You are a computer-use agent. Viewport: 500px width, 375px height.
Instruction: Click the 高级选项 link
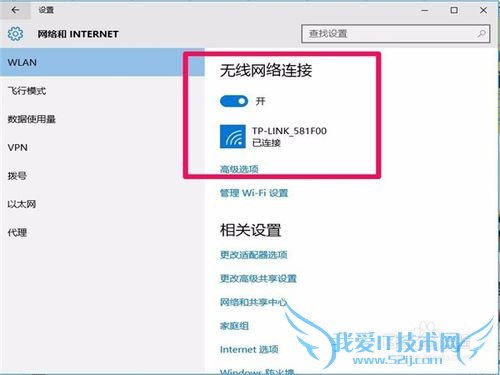pyautogui.click(x=239, y=169)
